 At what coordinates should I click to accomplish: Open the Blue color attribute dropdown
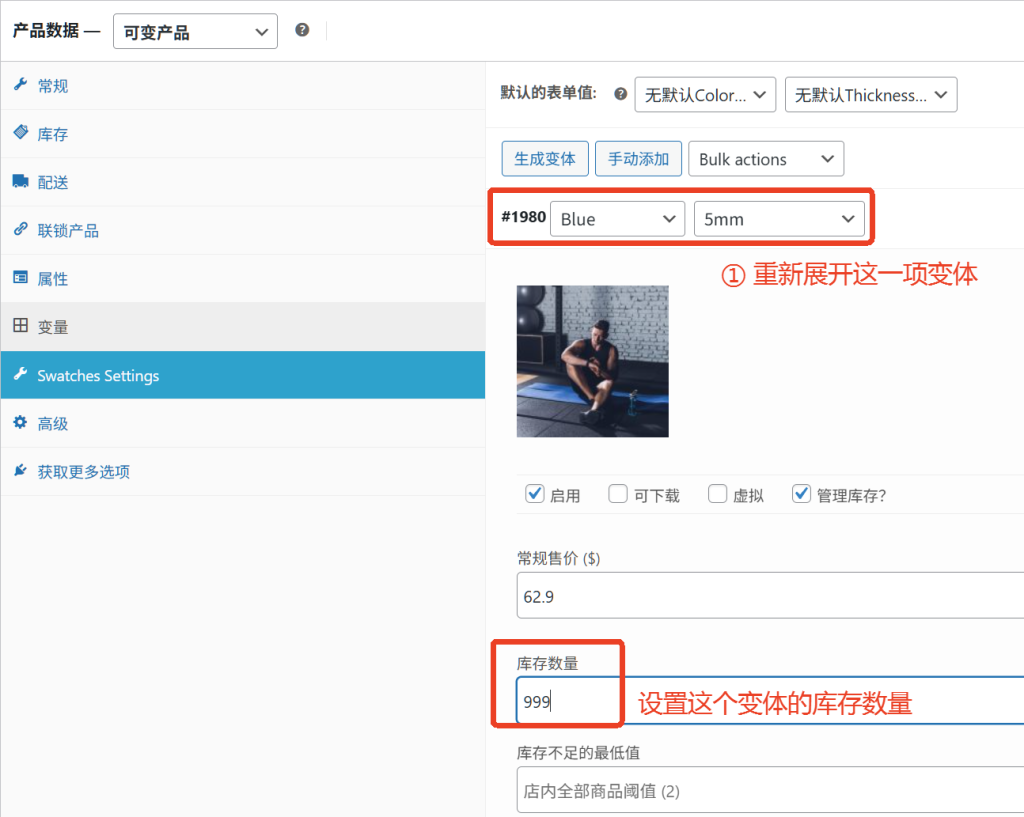pos(617,219)
